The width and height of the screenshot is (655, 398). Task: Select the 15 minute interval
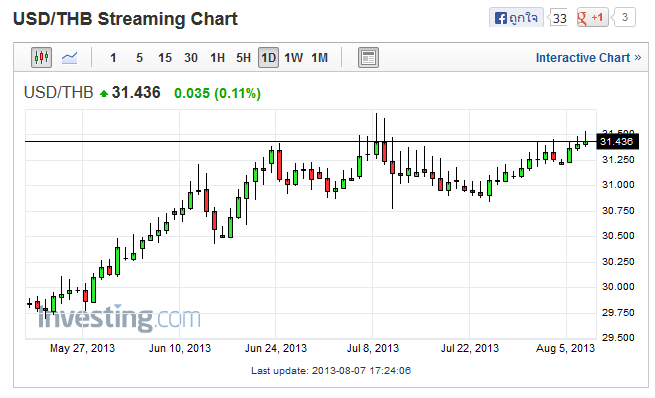(x=165, y=58)
